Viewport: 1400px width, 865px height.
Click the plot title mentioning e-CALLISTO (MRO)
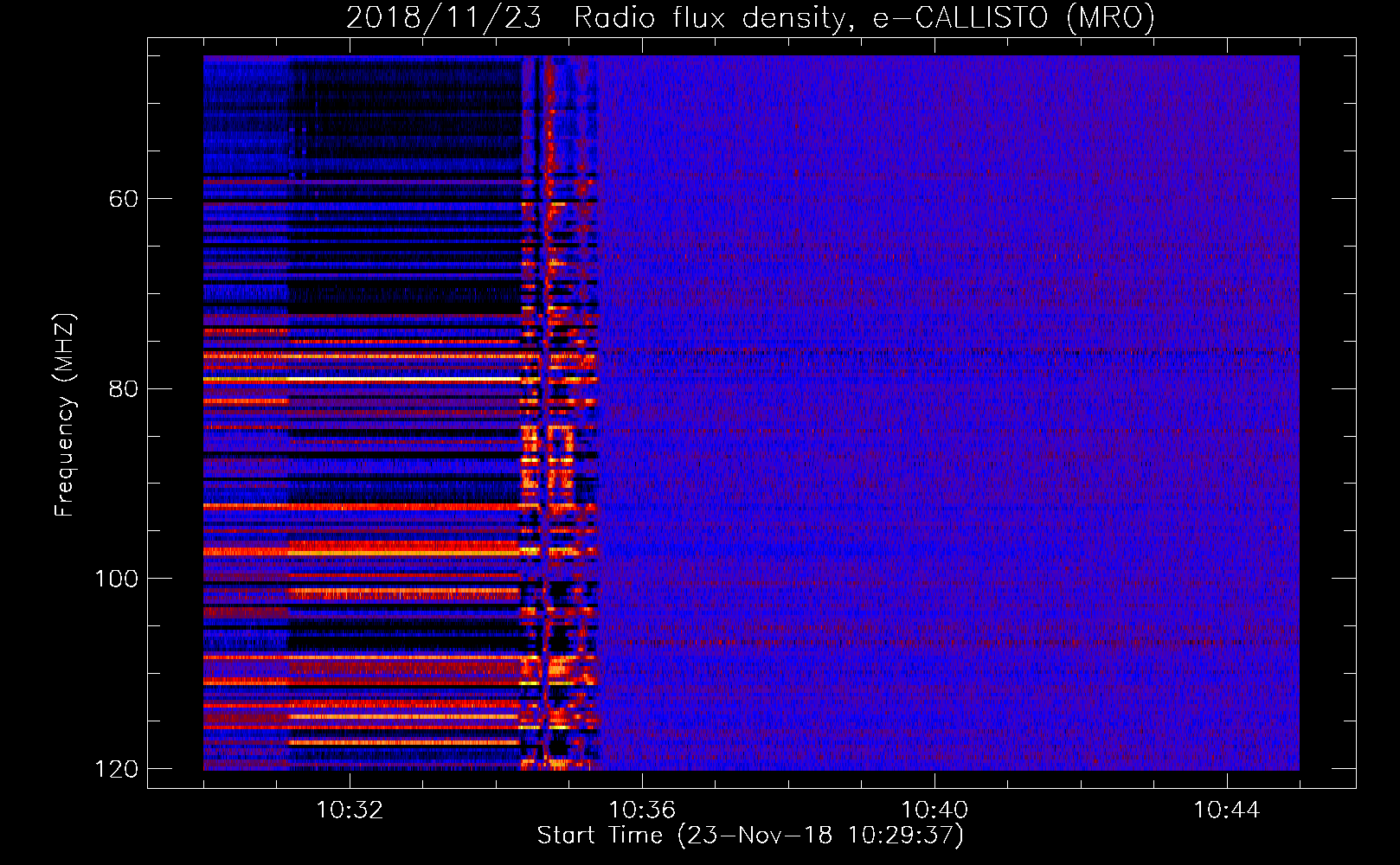point(750,17)
